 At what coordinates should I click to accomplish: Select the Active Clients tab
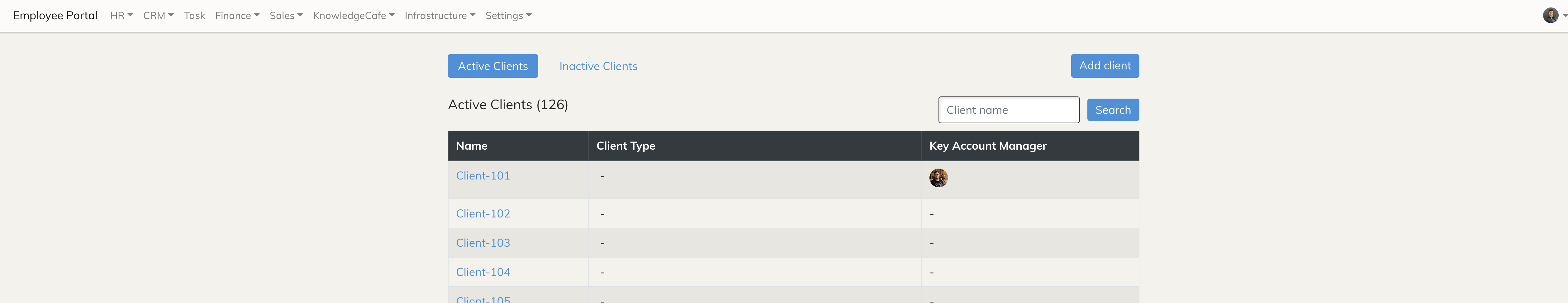pyautogui.click(x=493, y=66)
